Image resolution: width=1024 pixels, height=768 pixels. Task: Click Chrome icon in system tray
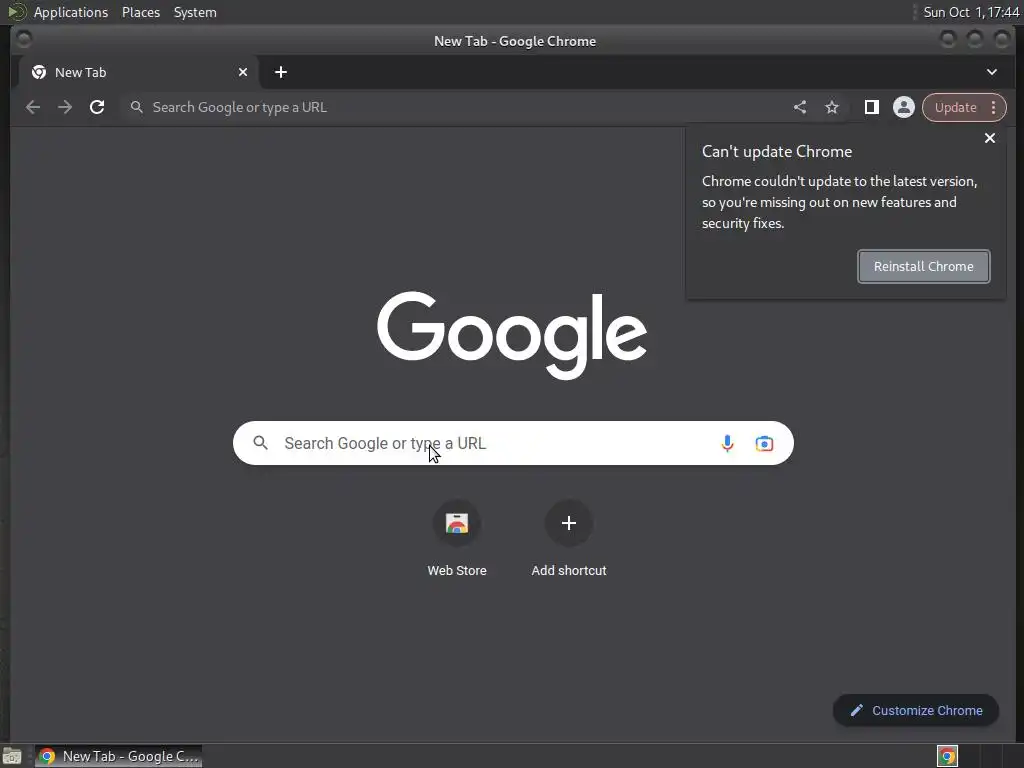pos(947,756)
